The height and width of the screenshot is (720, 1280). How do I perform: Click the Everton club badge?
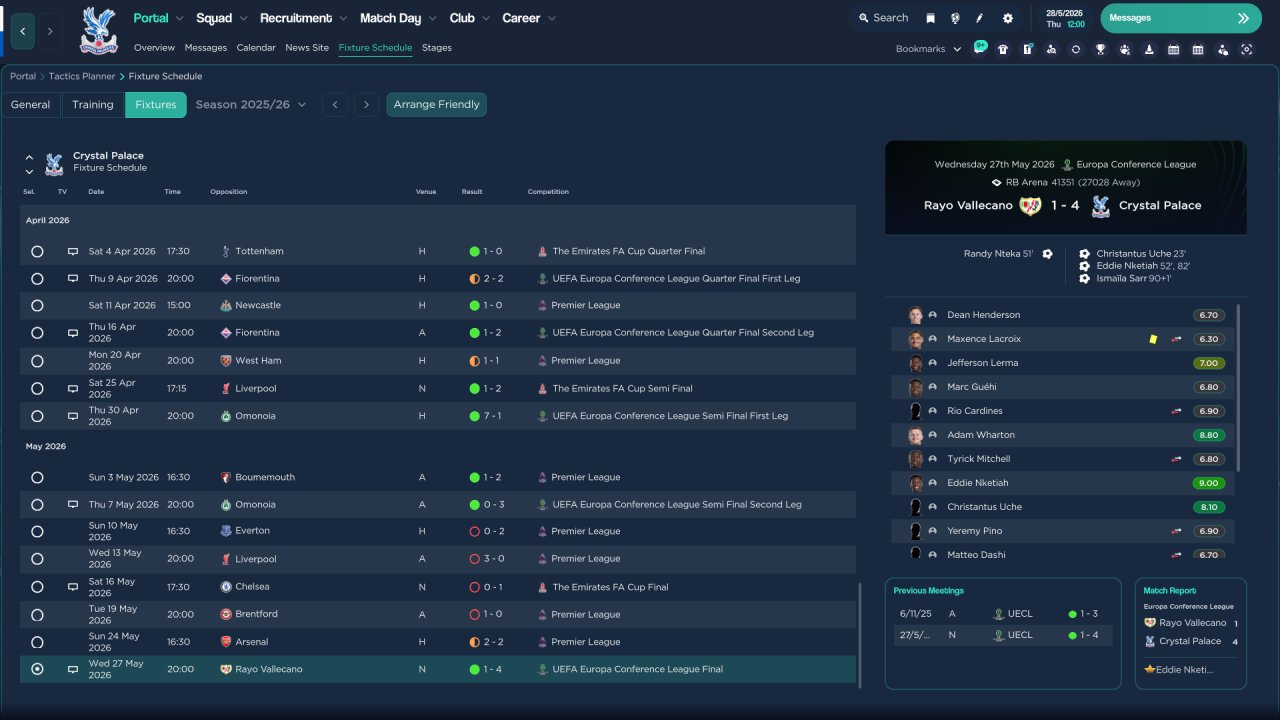point(226,531)
